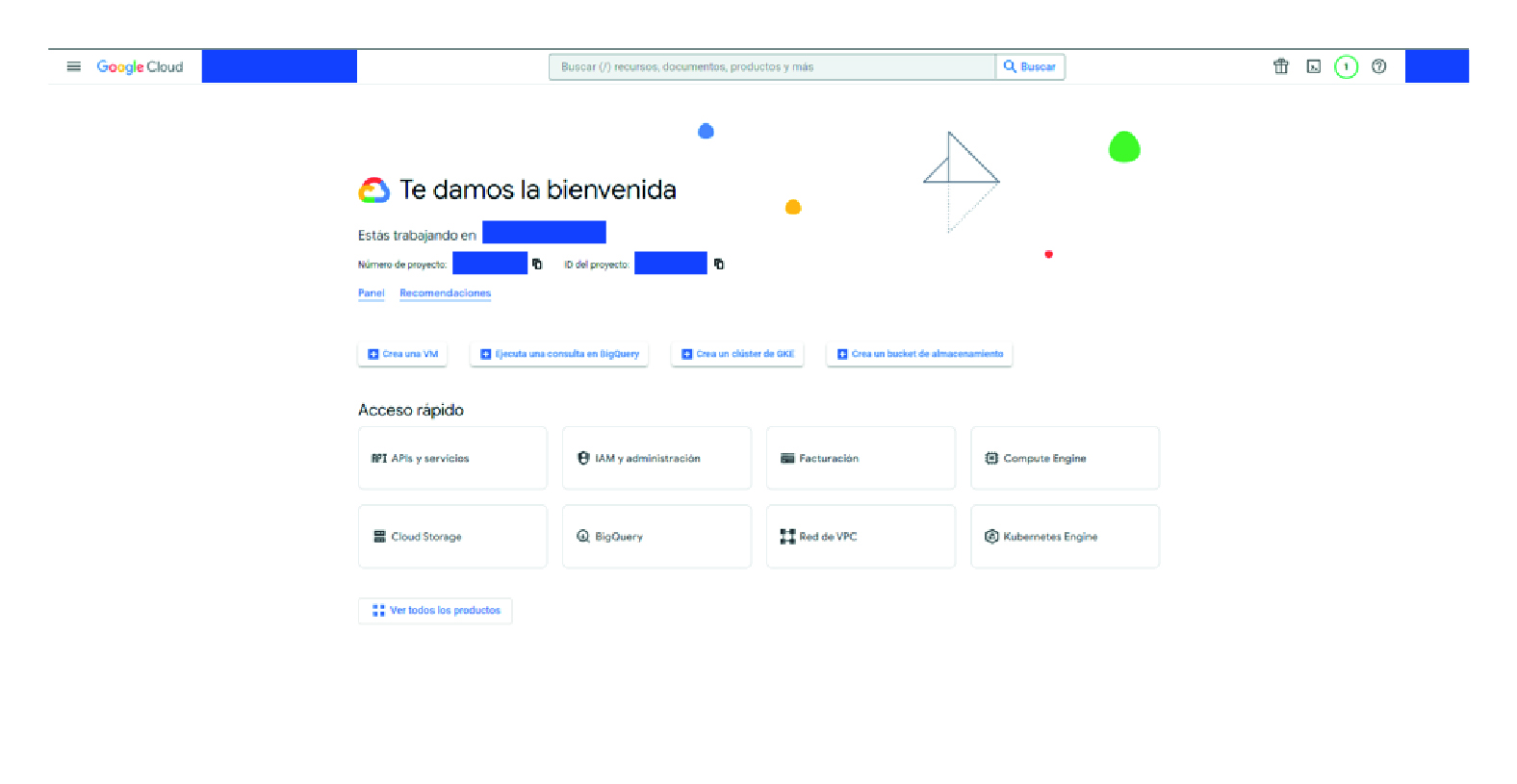Open APIs y servicios card

pyautogui.click(x=452, y=458)
